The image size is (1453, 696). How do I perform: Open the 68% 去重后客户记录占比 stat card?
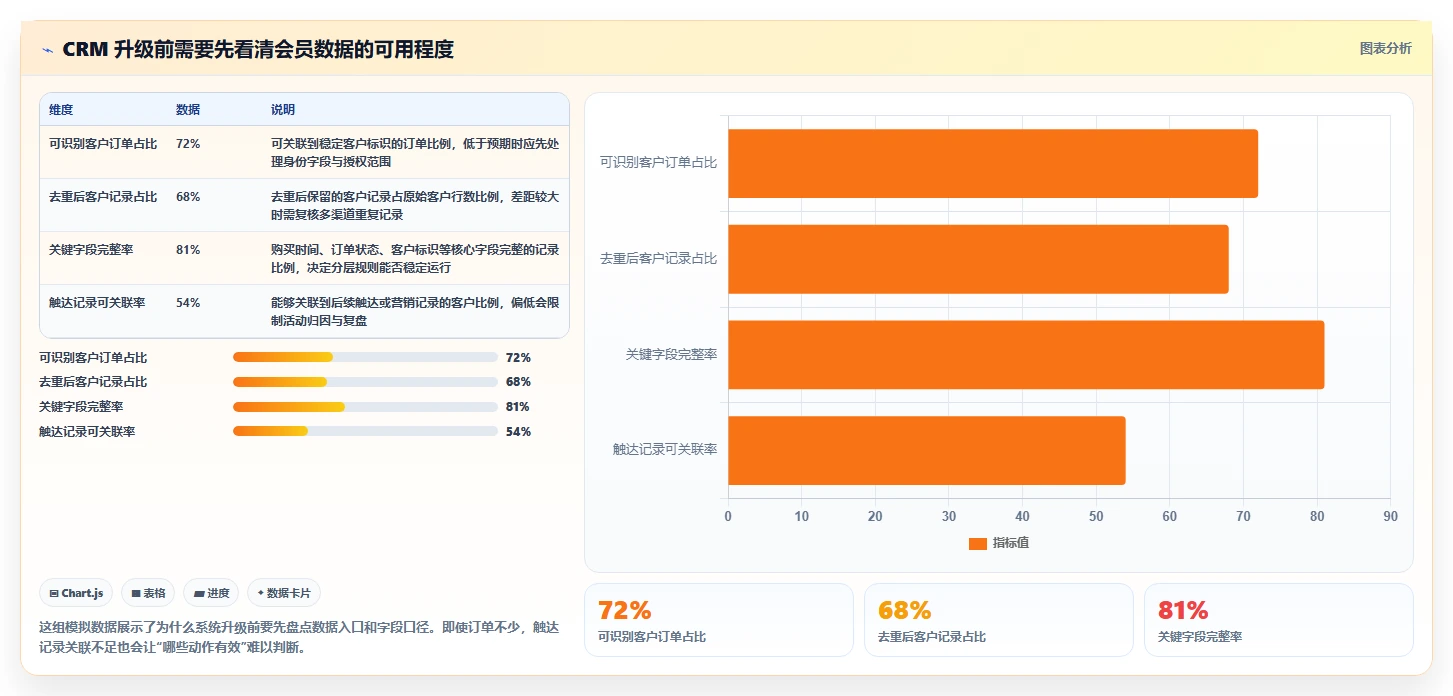(x=999, y=620)
